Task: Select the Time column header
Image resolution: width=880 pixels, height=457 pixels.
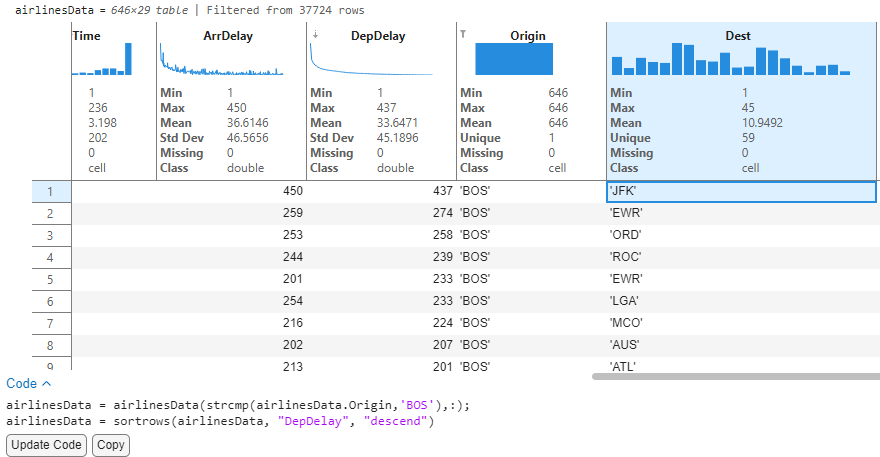Action: point(86,36)
